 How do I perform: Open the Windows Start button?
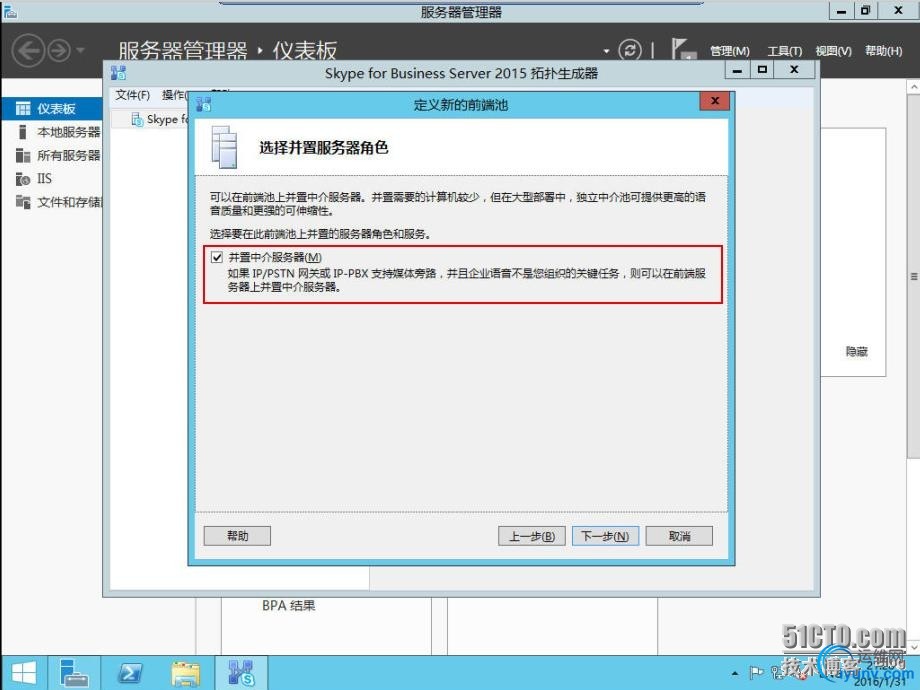24,673
